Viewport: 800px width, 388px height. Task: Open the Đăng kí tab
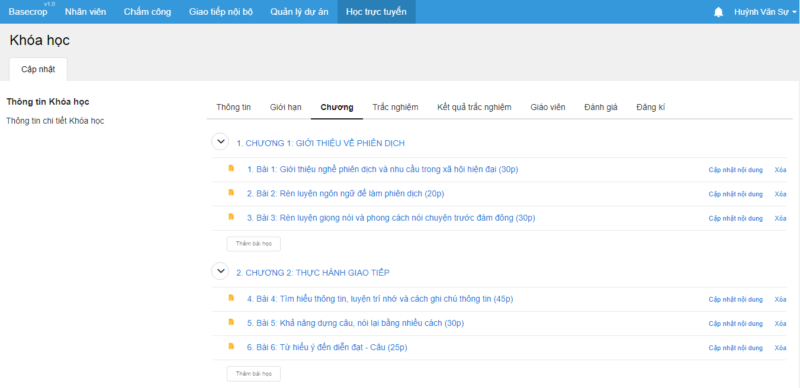pyautogui.click(x=651, y=107)
